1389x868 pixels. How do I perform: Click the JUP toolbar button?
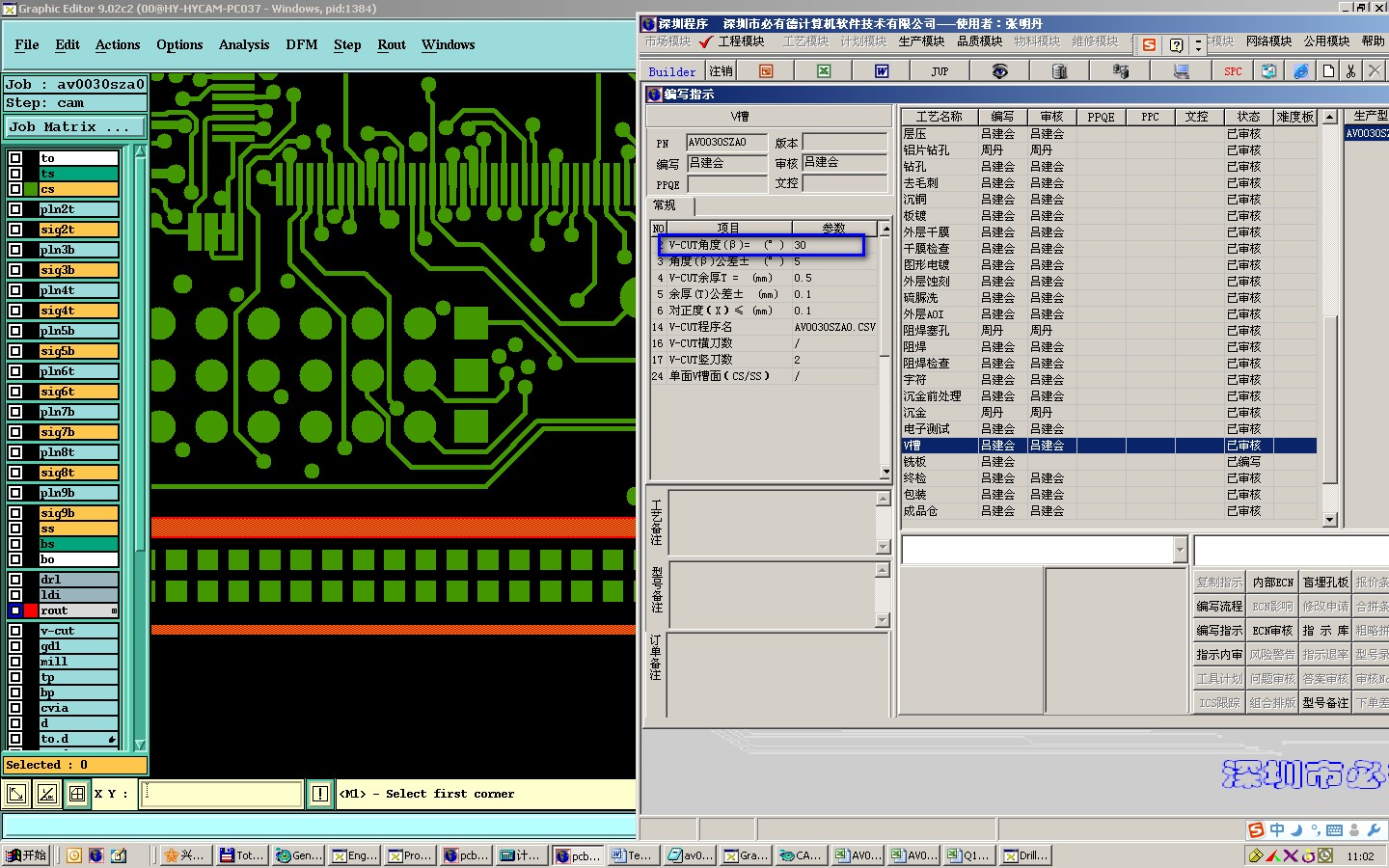[x=940, y=71]
